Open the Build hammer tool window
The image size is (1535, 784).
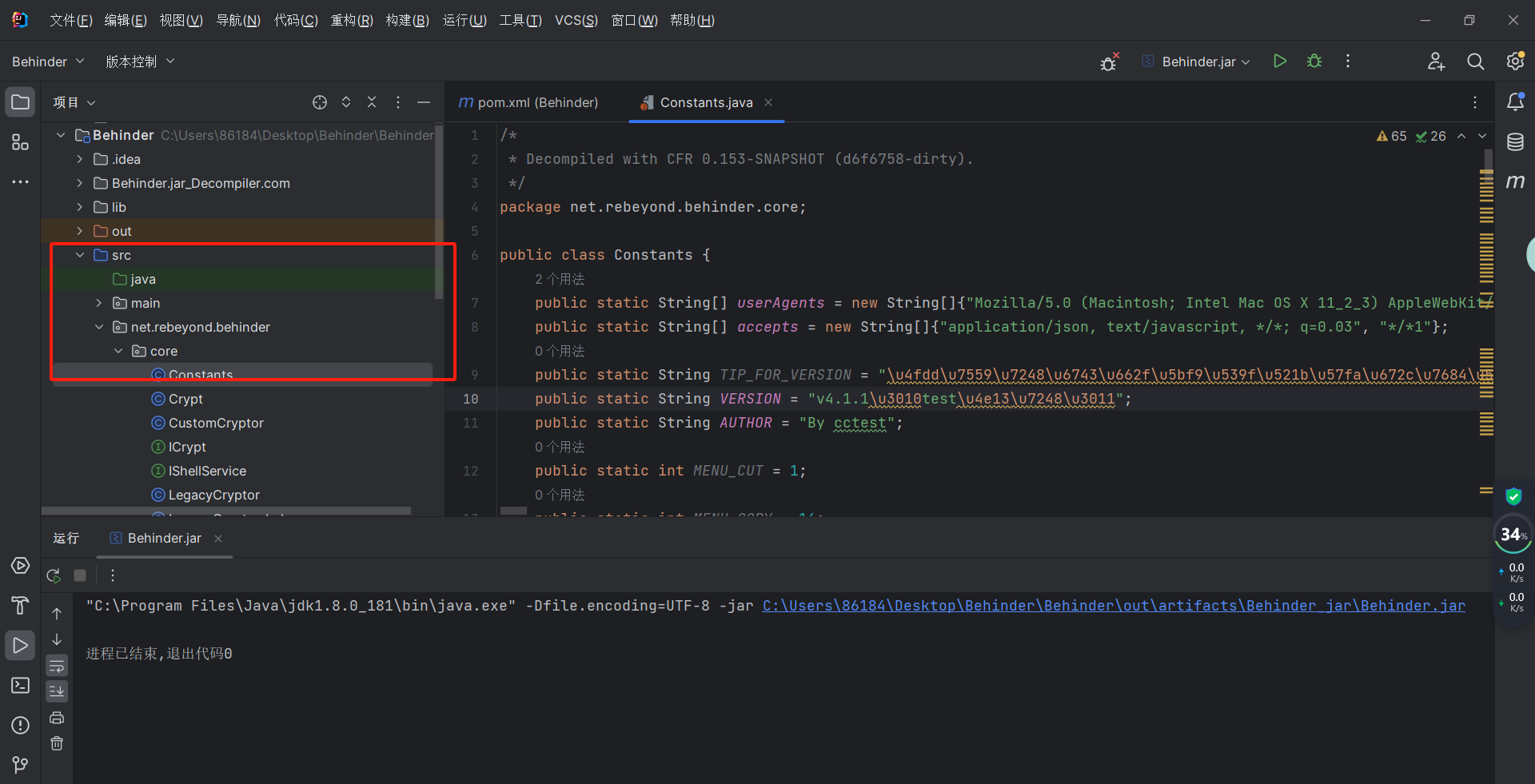(20, 606)
